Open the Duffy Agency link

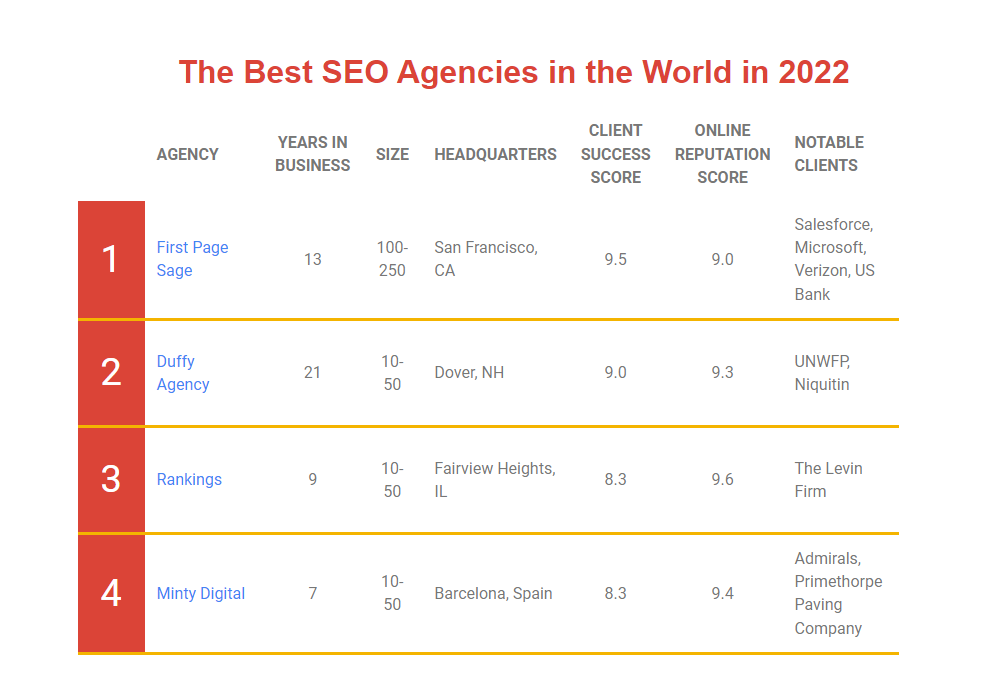pos(182,372)
